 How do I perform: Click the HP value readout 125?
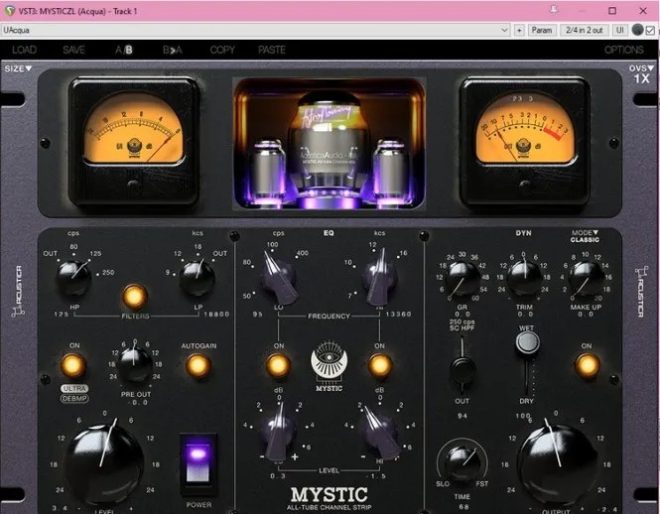pyautogui.click(x=61, y=314)
